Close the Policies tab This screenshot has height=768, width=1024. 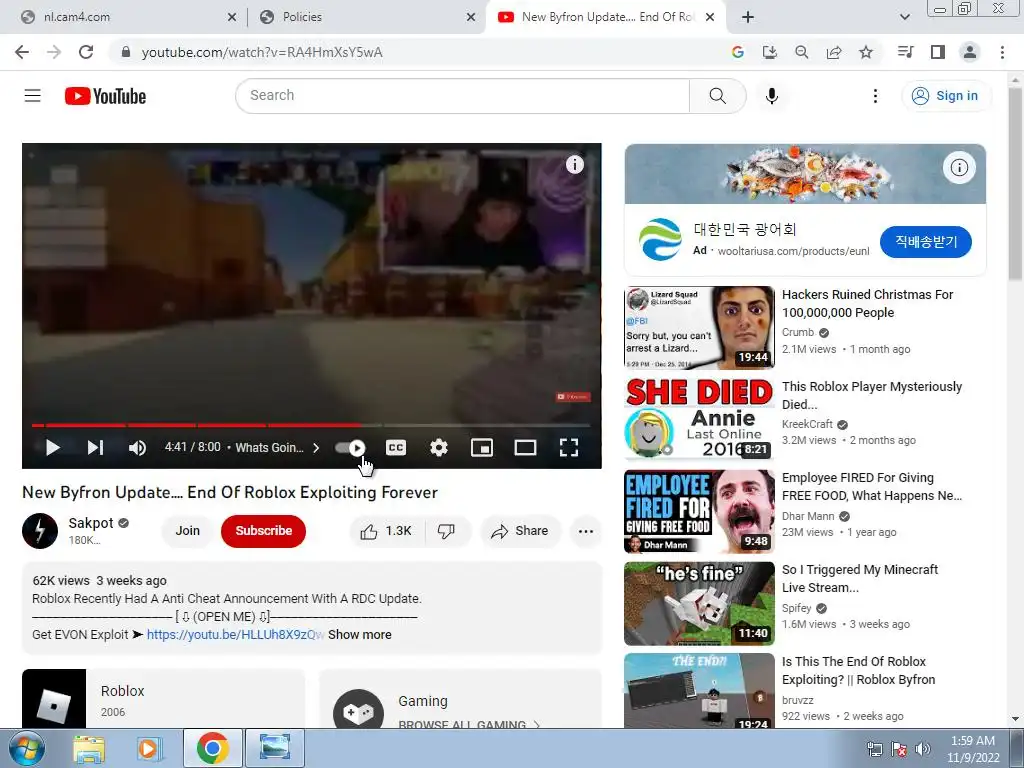point(471,18)
